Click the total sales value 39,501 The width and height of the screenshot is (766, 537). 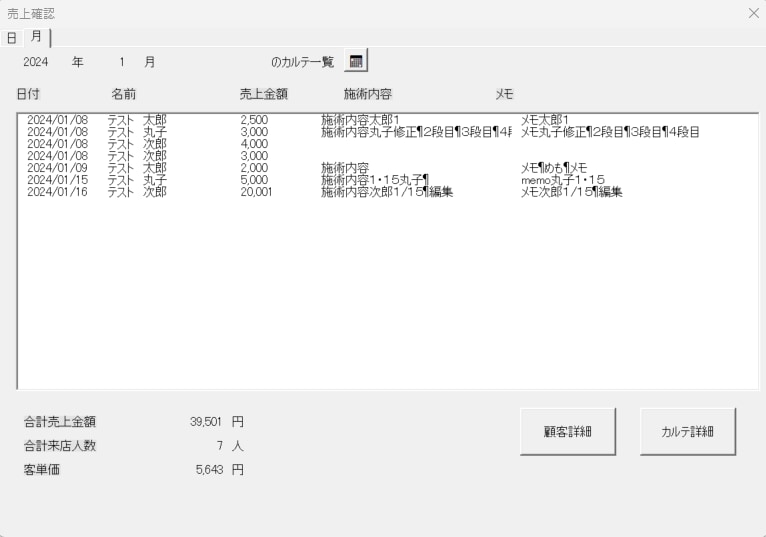click(206, 422)
